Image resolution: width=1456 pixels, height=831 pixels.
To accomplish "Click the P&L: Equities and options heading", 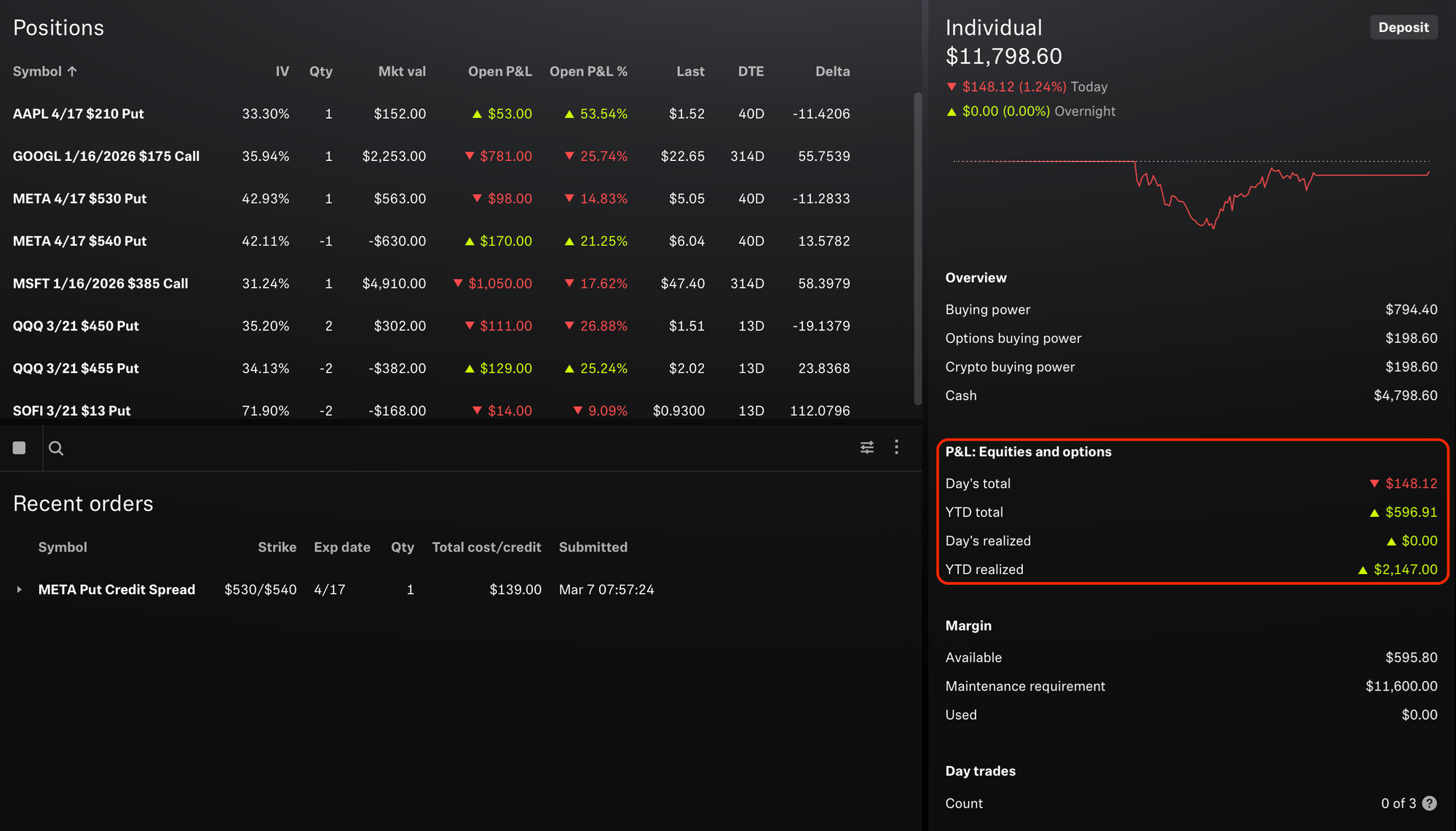I will pyautogui.click(x=1028, y=452).
